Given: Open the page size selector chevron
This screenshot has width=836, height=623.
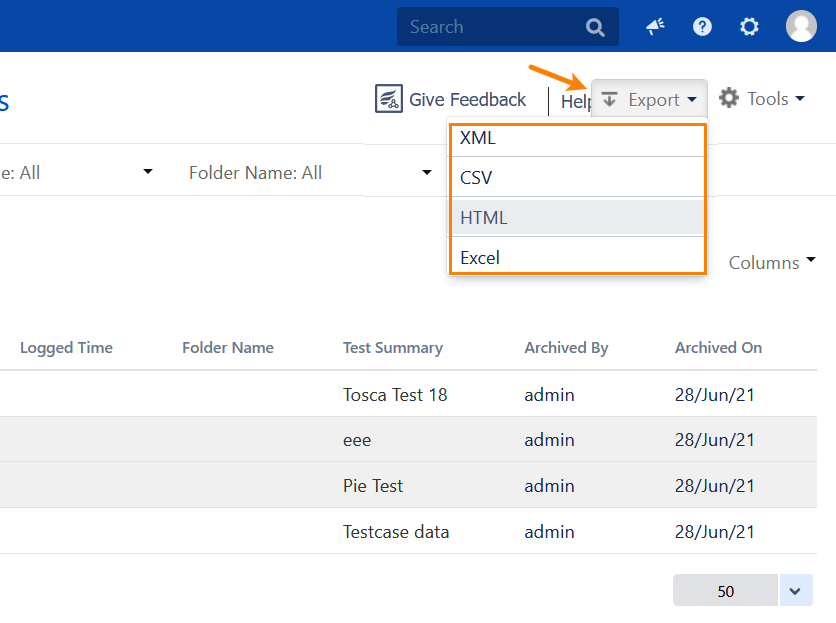Looking at the screenshot, I should click(796, 590).
